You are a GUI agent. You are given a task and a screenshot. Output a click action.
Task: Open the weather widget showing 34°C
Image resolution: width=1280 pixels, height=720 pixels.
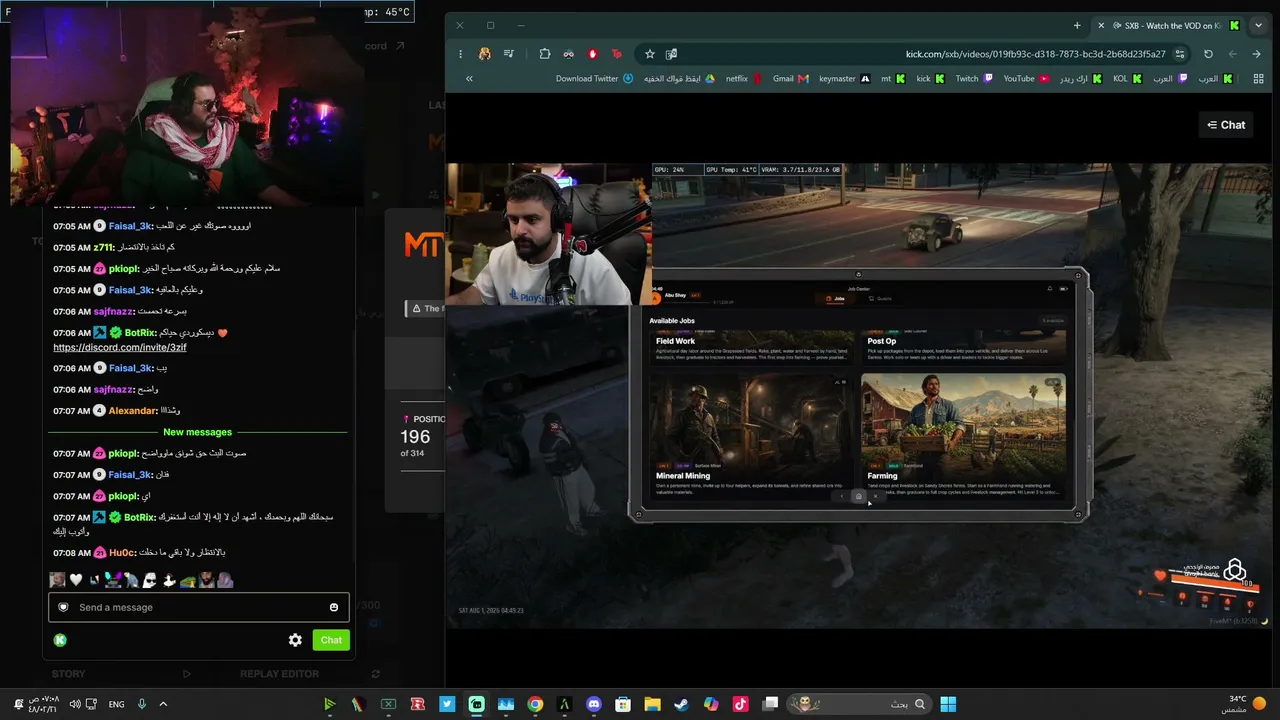click(x=1245, y=704)
